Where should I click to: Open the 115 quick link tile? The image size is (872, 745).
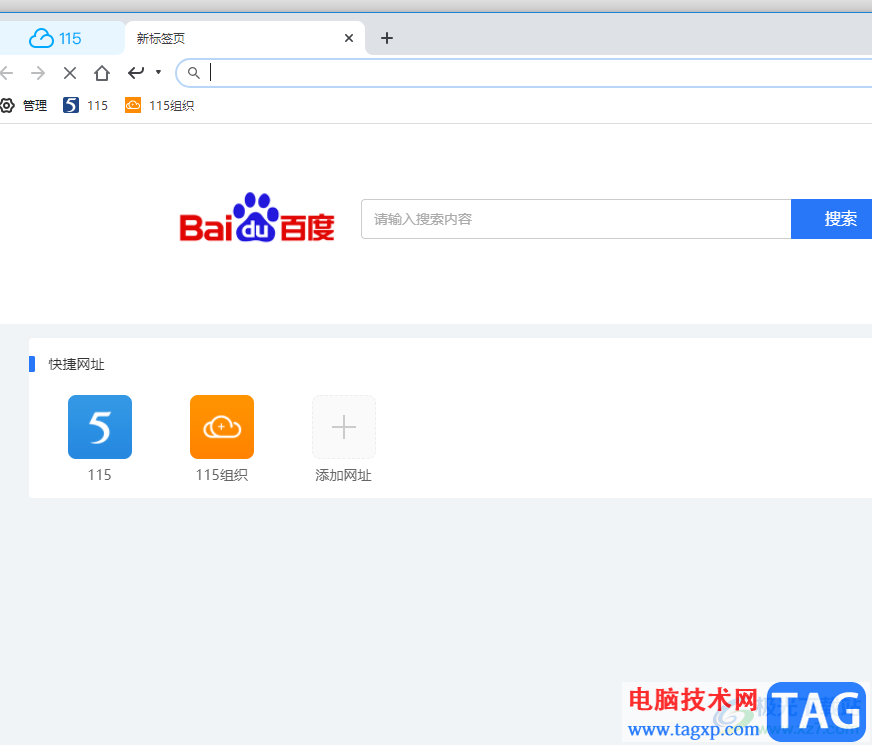pos(100,427)
